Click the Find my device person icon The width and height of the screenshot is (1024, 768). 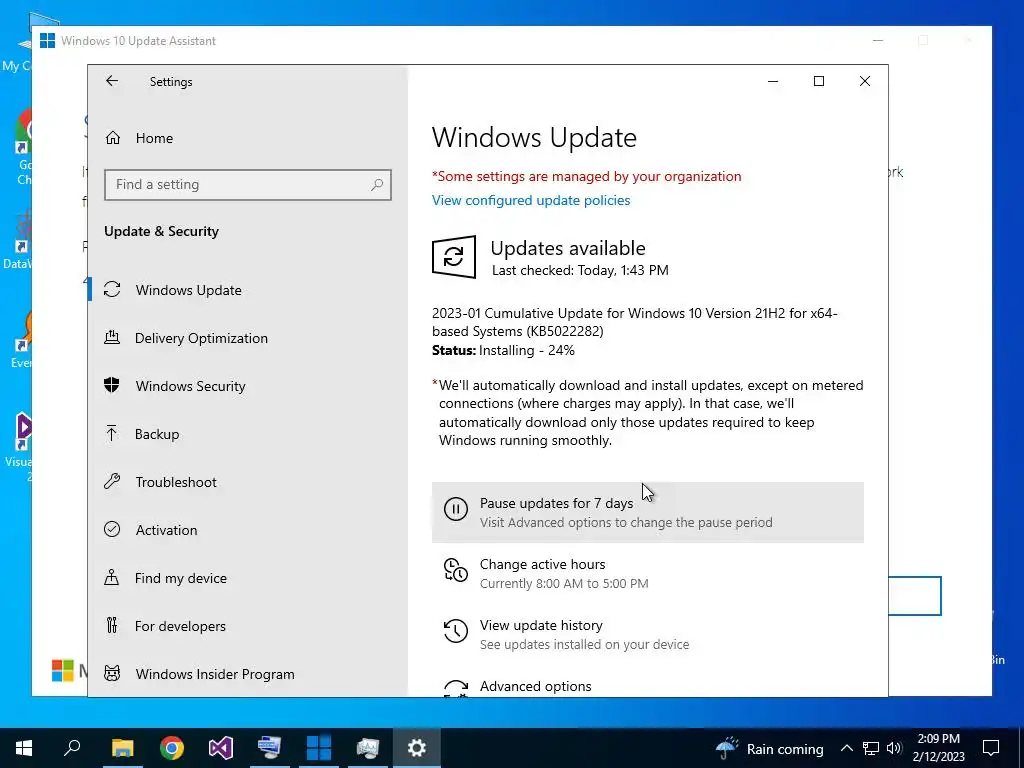pyautogui.click(x=112, y=577)
